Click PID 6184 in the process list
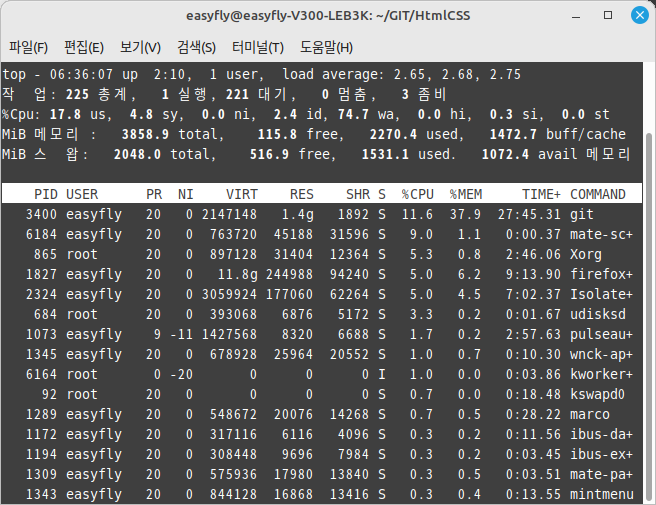 (41, 234)
